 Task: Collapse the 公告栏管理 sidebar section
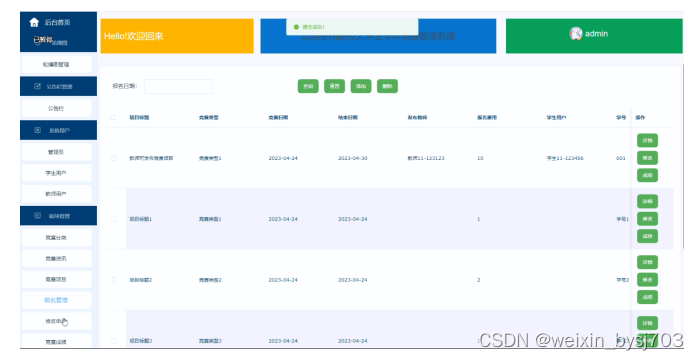[58, 86]
